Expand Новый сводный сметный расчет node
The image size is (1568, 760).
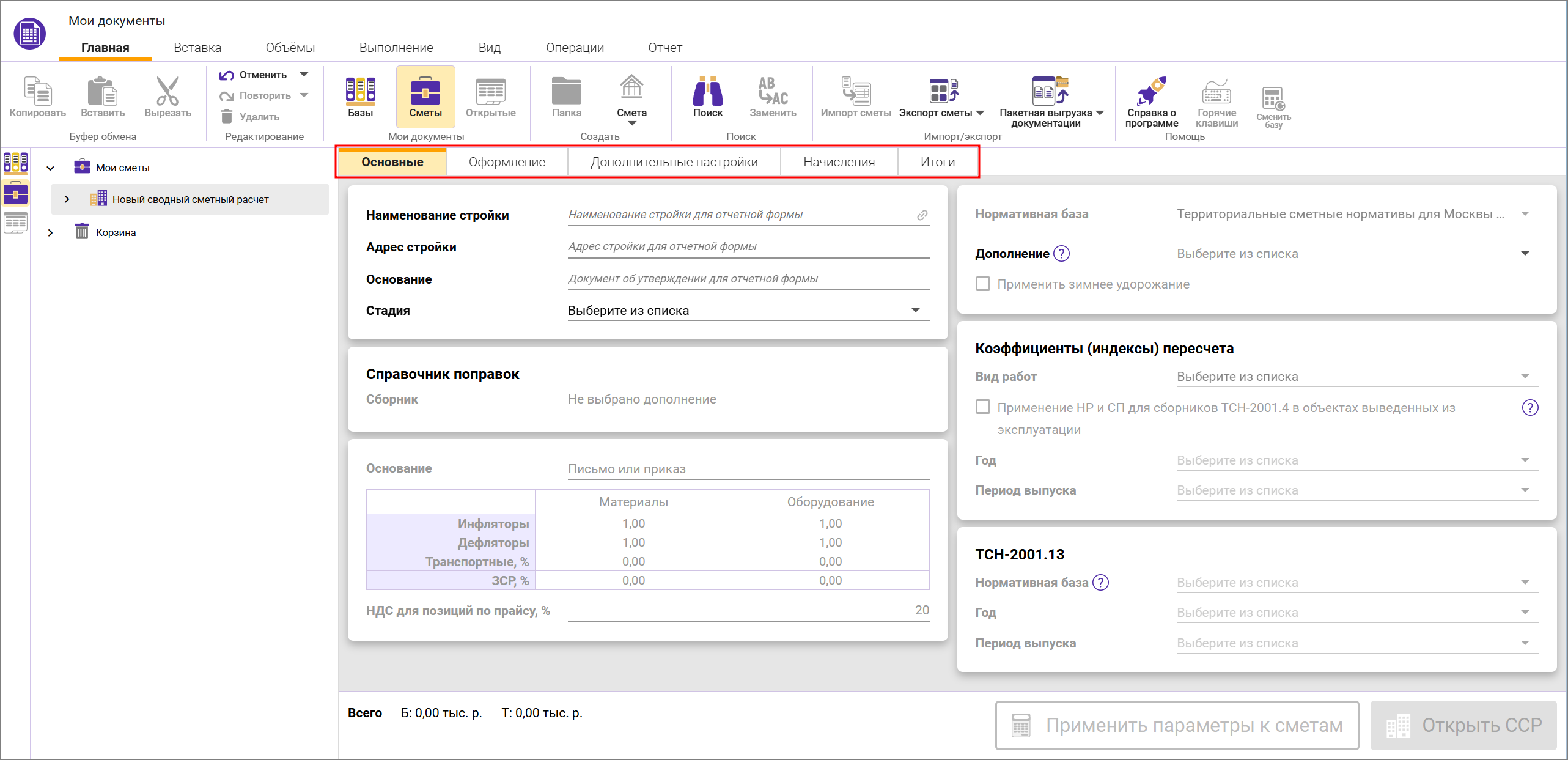click(67, 199)
